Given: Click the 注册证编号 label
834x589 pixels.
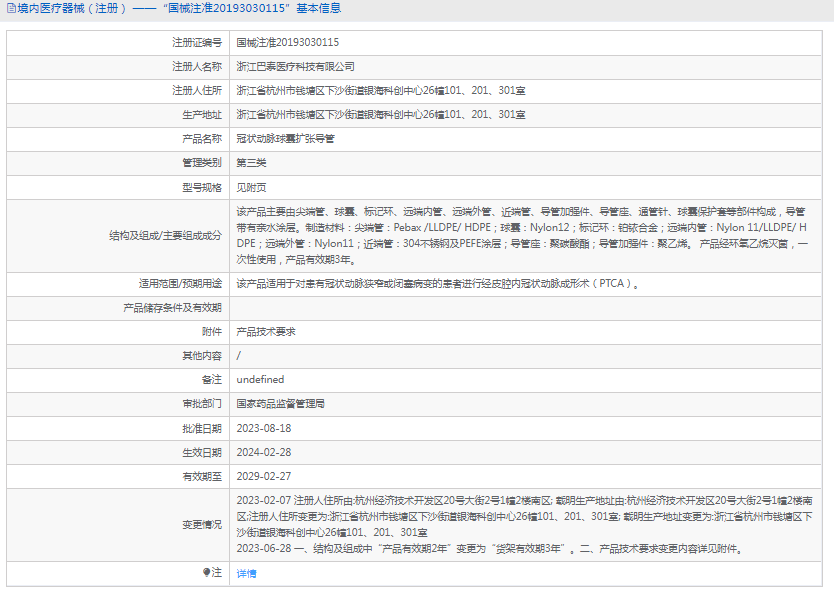Looking at the screenshot, I should 197,43.
